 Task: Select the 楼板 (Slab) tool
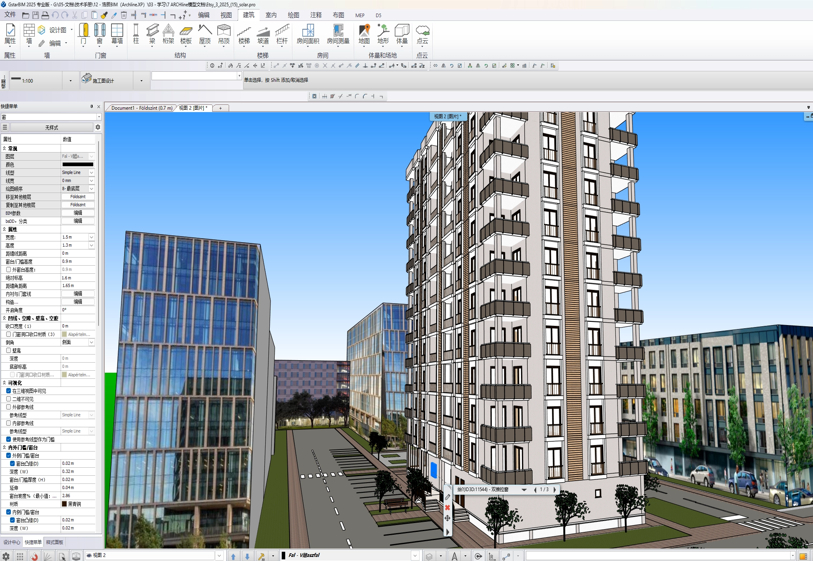point(186,34)
